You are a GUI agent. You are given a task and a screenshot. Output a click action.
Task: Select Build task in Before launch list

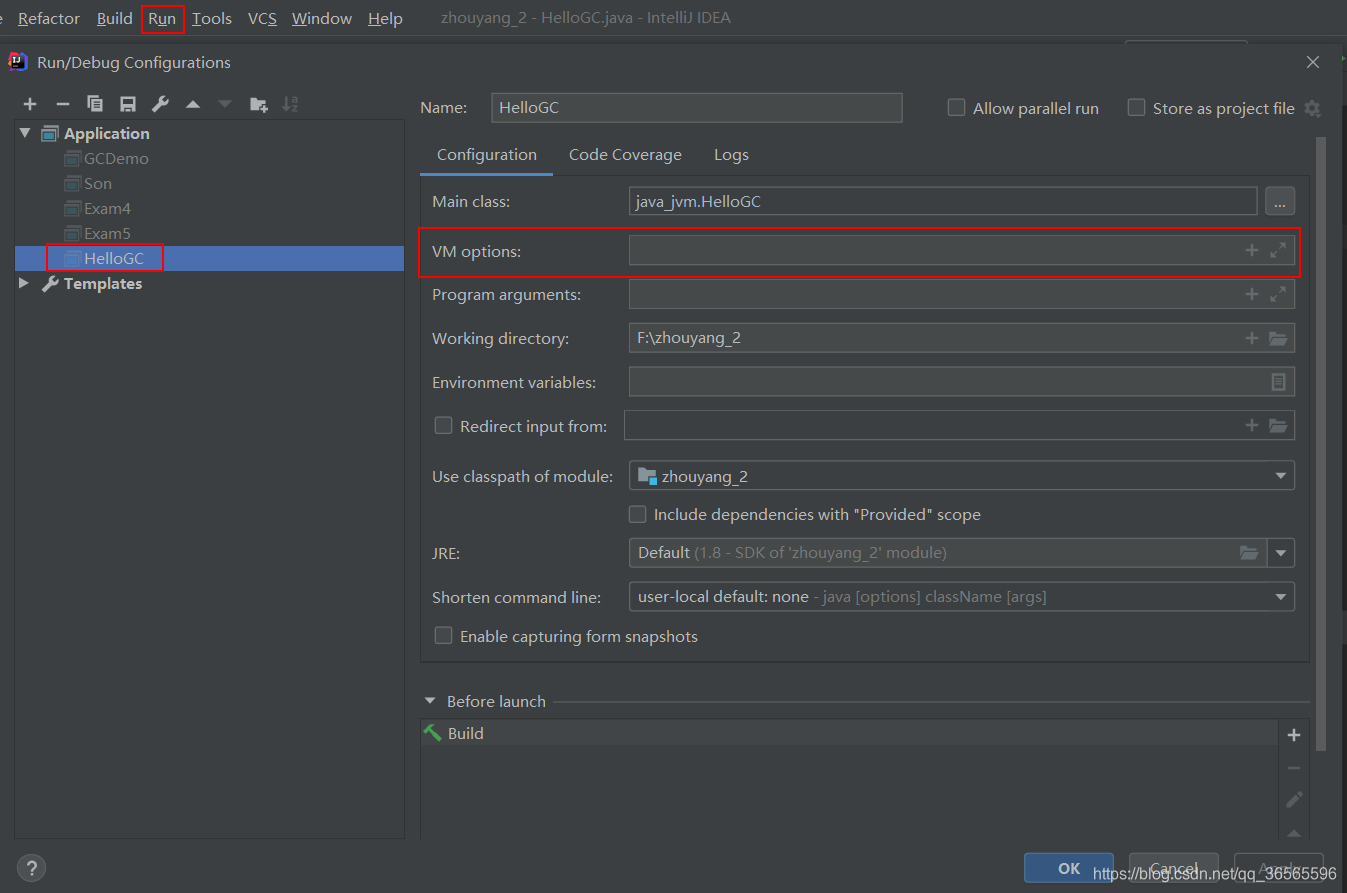coord(850,733)
